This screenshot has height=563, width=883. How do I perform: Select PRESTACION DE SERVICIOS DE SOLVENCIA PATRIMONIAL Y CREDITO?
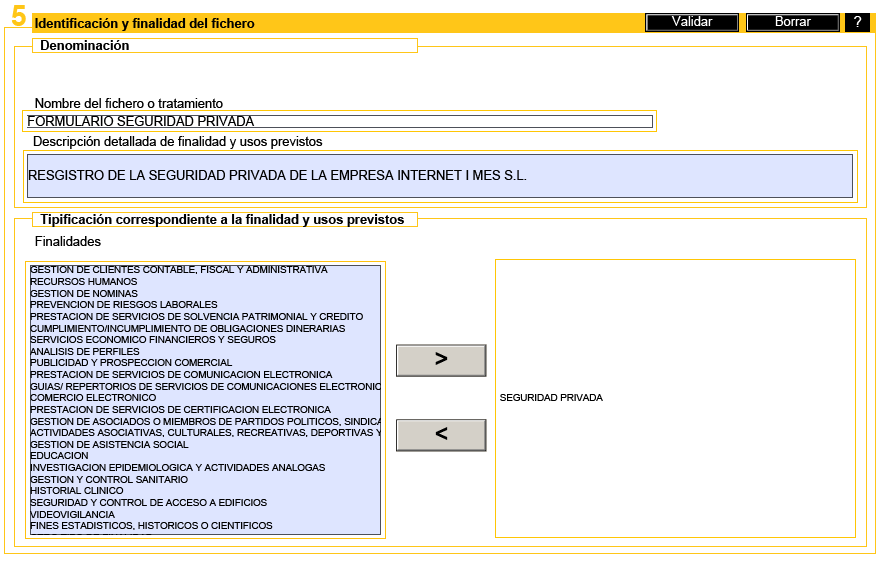pos(197,316)
